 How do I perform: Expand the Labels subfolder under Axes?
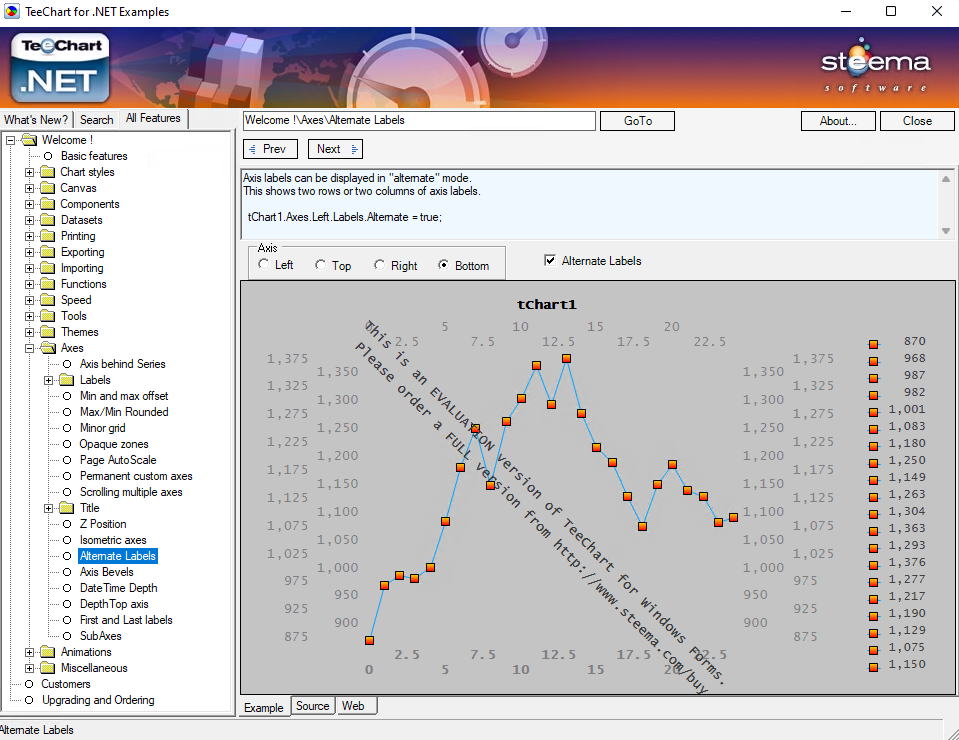48,380
